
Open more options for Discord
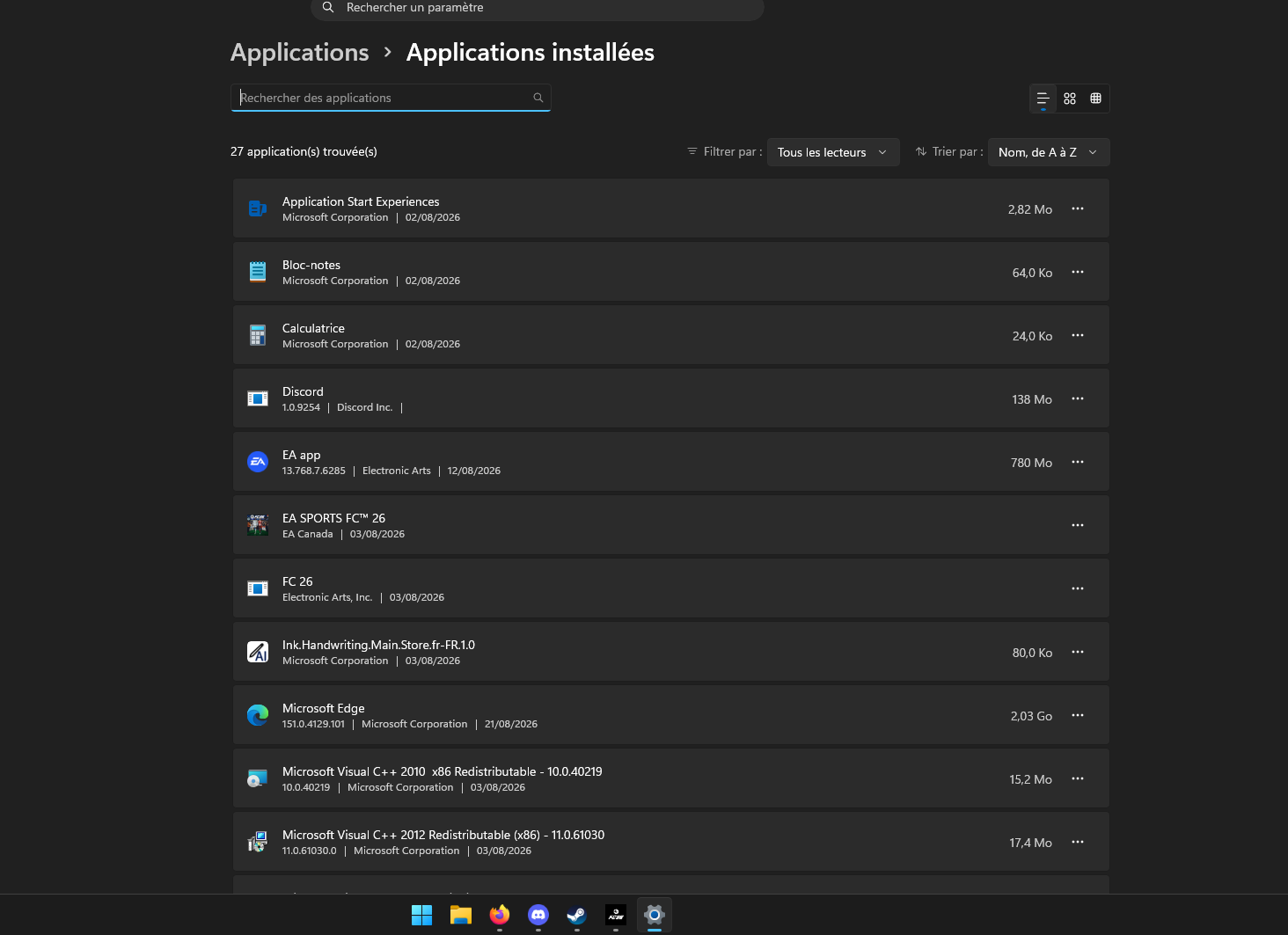(x=1078, y=398)
